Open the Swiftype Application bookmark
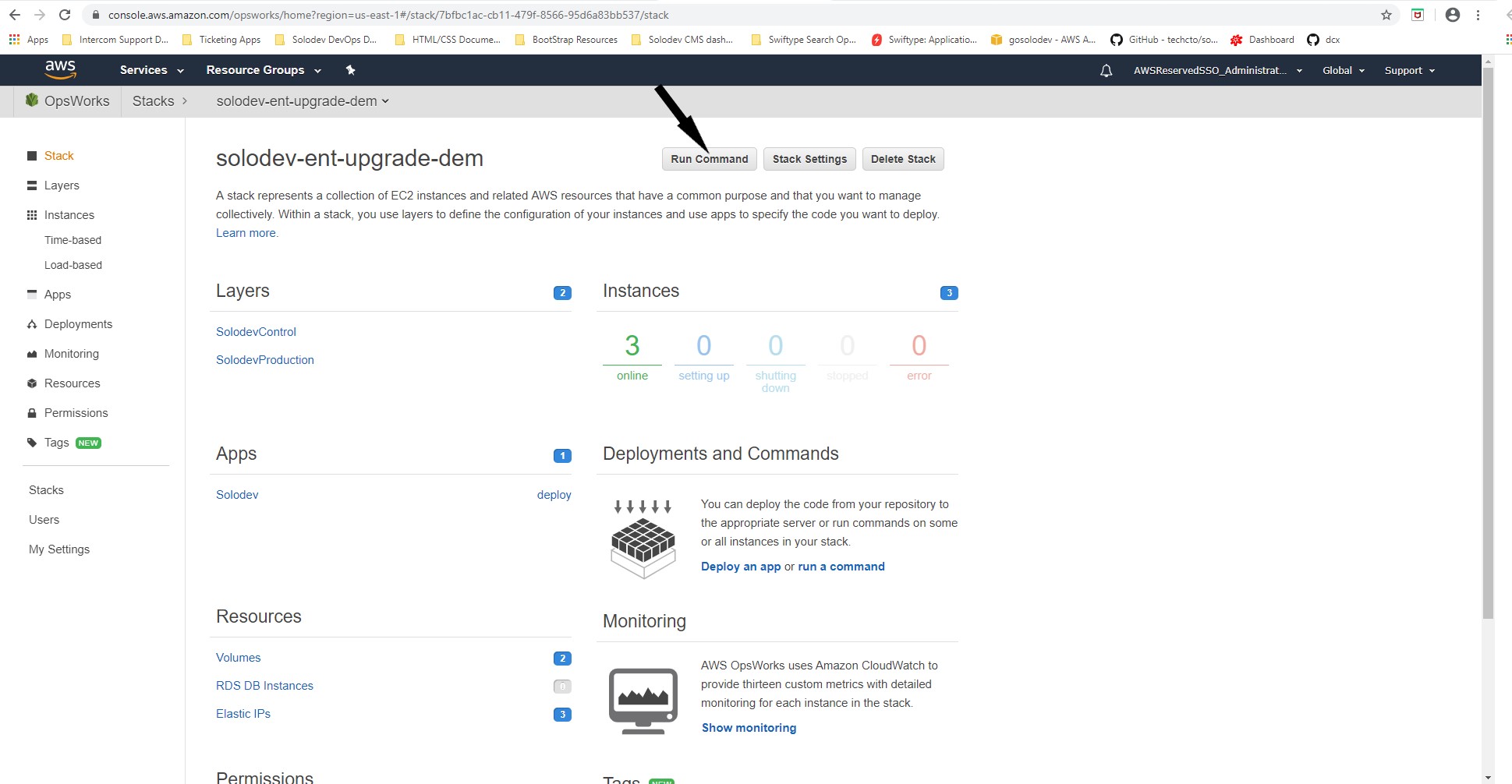1512x784 pixels. pos(924,40)
